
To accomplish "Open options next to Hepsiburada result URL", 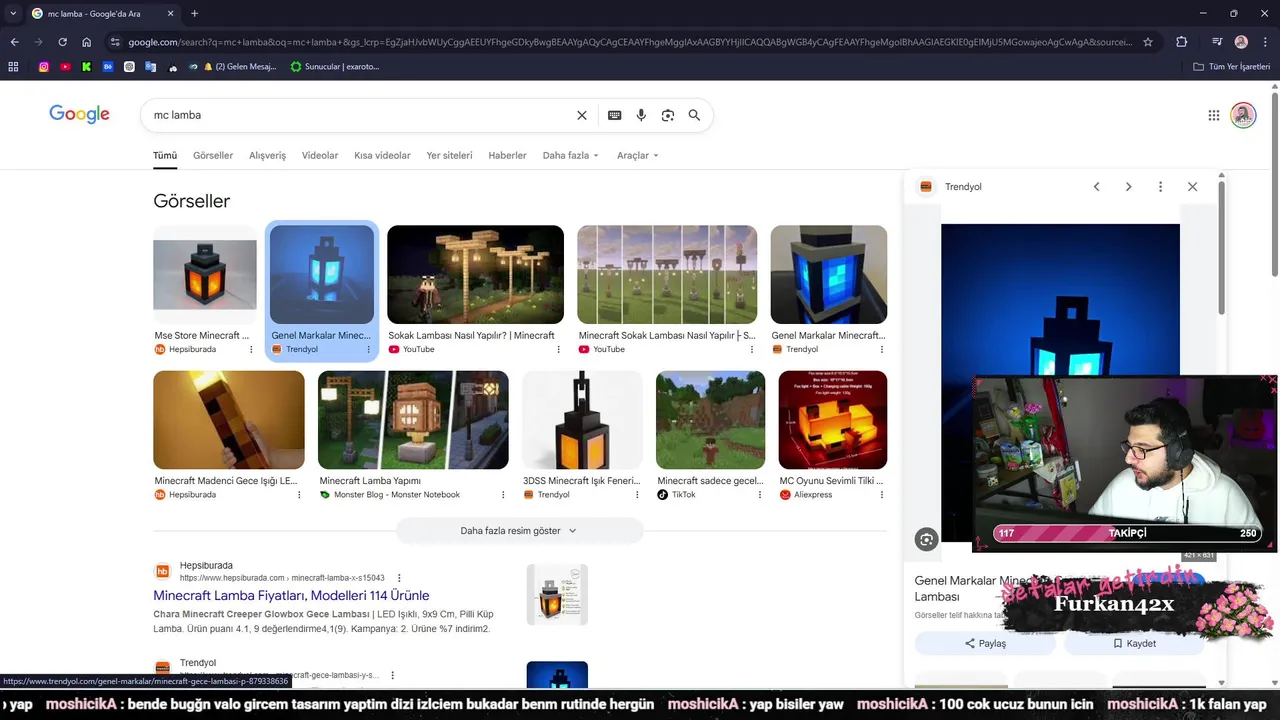I will click(x=399, y=578).
